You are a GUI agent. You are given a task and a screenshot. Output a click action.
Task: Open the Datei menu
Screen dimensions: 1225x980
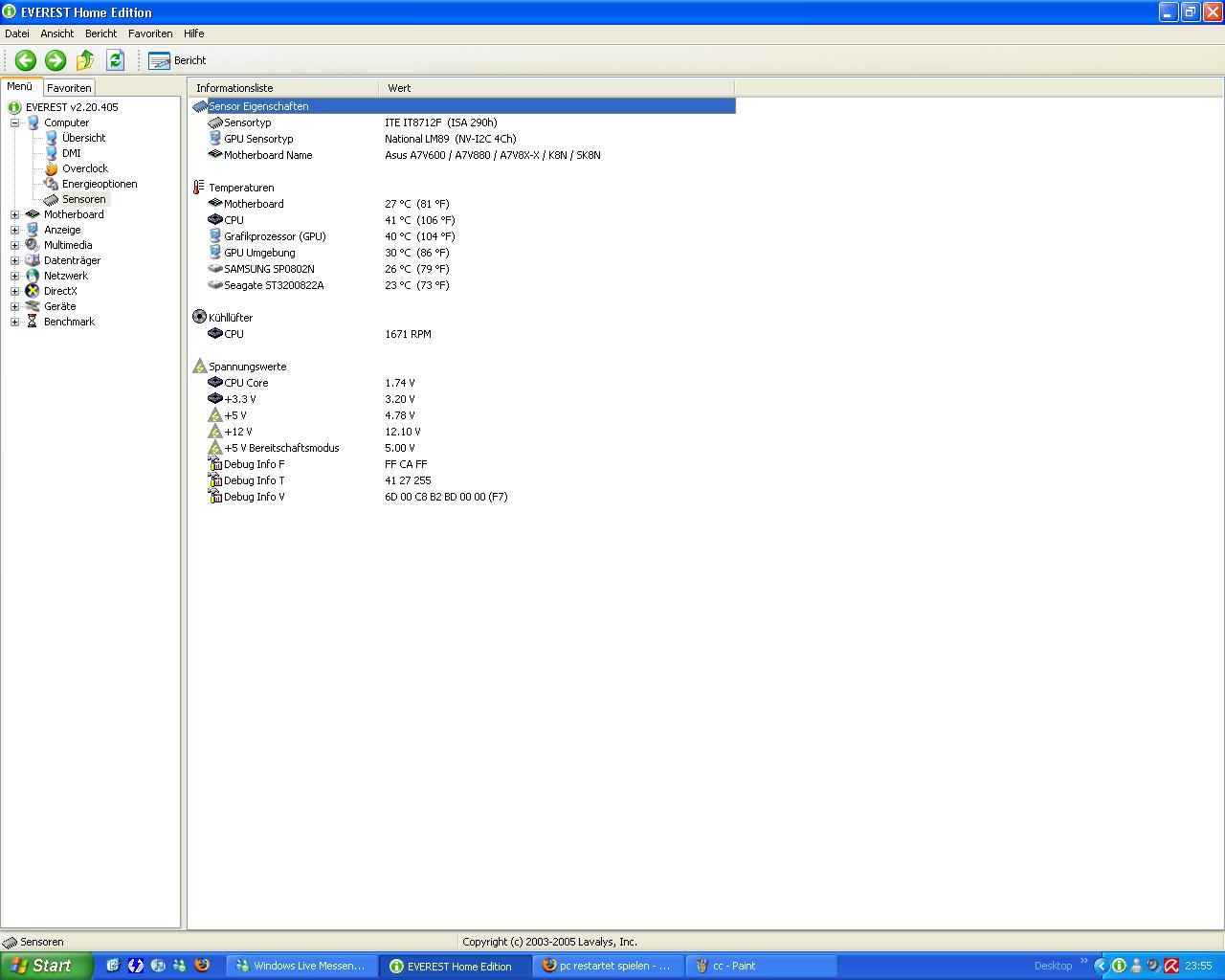coord(17,33)
